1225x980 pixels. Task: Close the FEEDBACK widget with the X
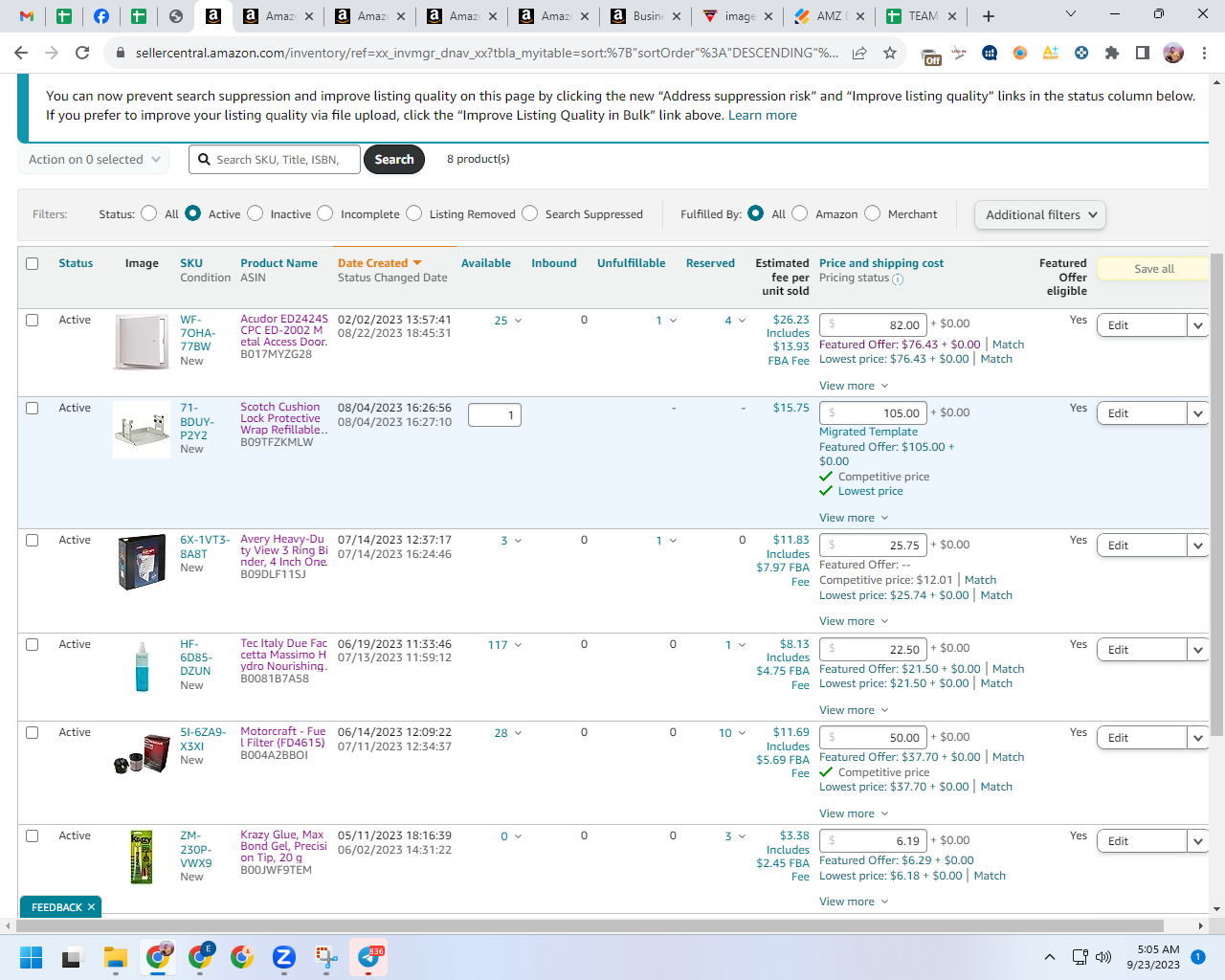(92, 907)
